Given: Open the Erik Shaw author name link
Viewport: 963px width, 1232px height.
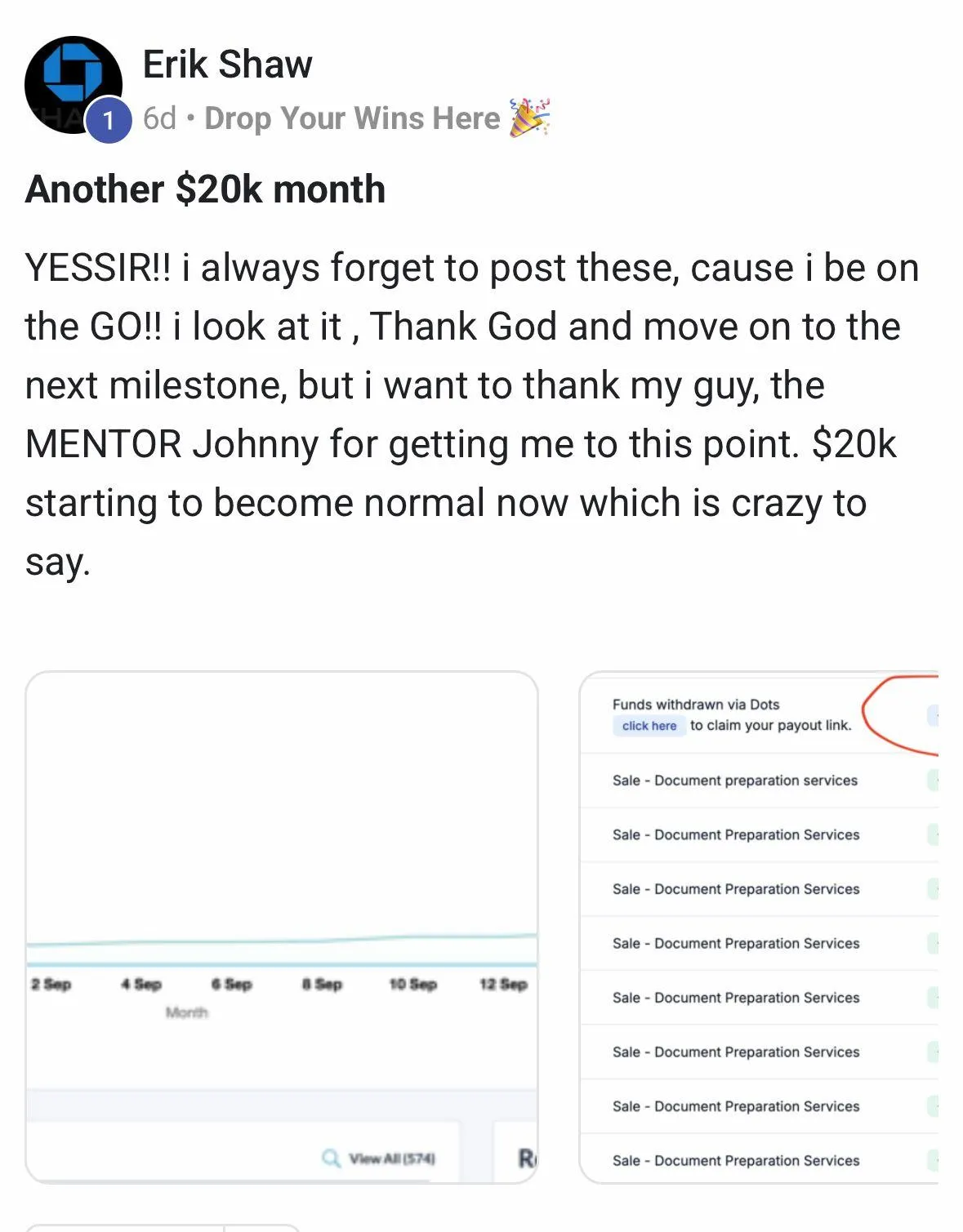Looking at the screenshot, I should [x=227, y=64].
